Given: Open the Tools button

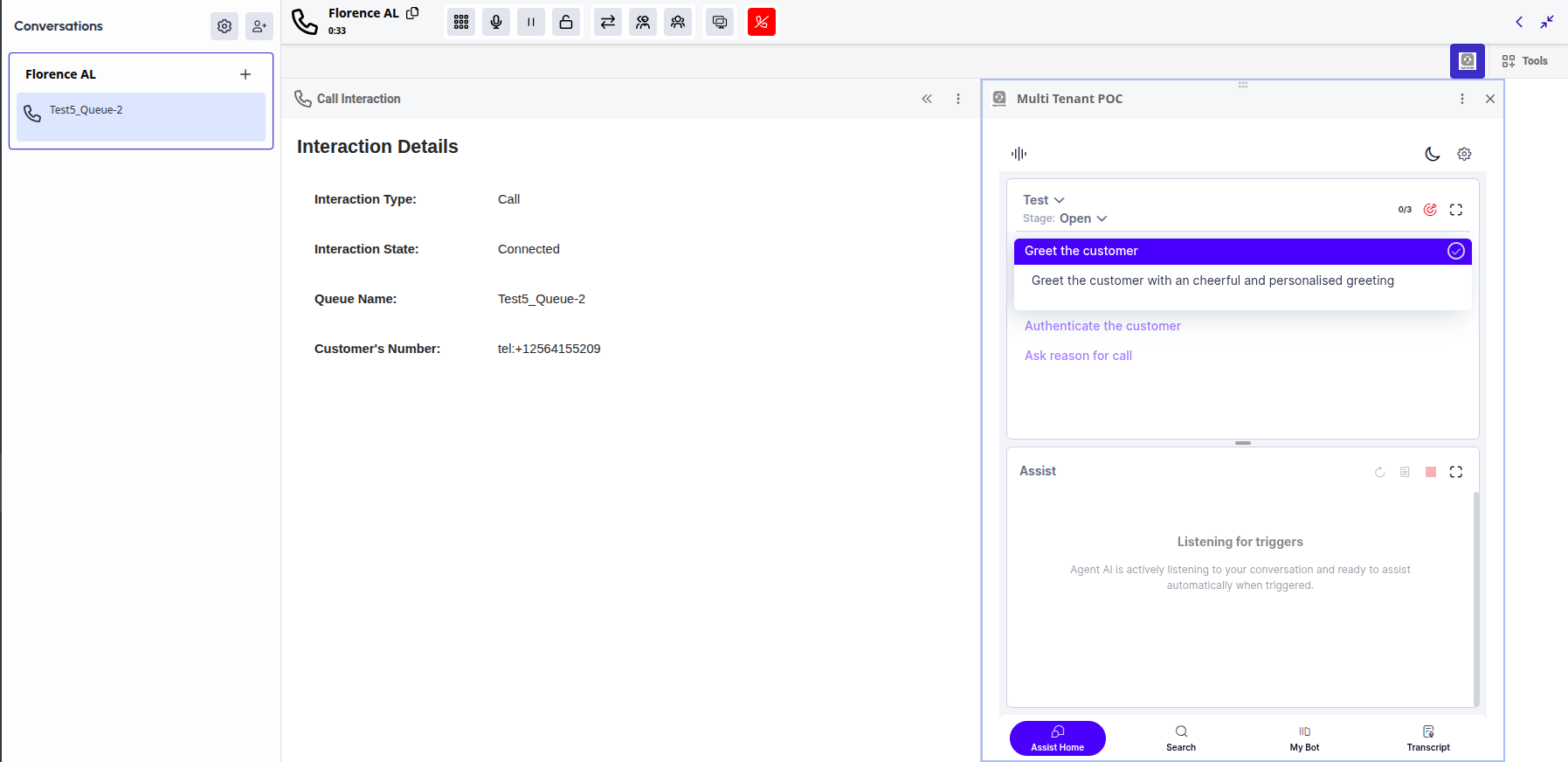Looking at the screenshot, I should [x=1524, y=61].
